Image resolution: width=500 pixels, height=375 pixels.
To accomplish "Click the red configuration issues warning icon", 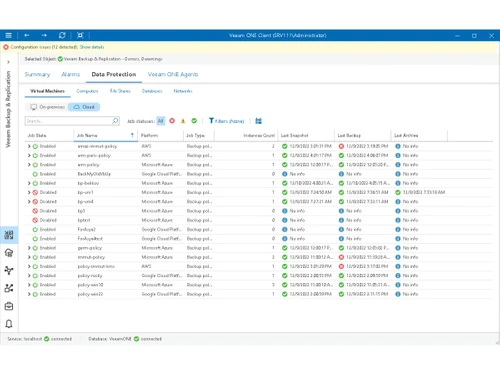I will 6,47.
